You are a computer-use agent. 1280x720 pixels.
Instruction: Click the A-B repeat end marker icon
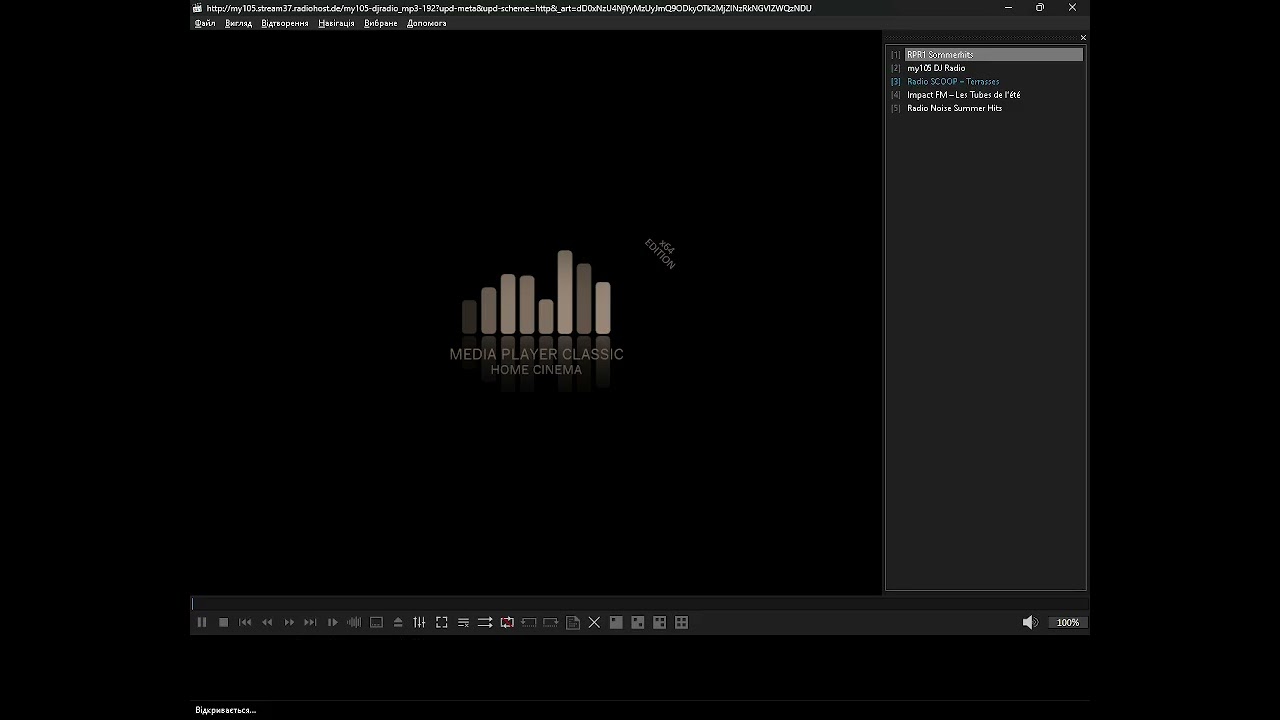pos(551,622)
